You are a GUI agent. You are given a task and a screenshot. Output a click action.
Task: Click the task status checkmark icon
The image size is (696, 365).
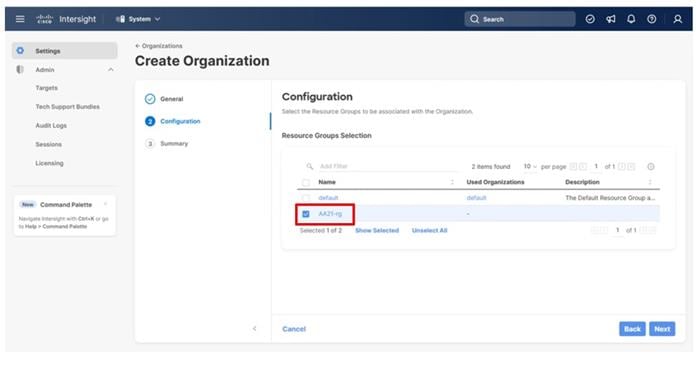click(x=590, y=19)
